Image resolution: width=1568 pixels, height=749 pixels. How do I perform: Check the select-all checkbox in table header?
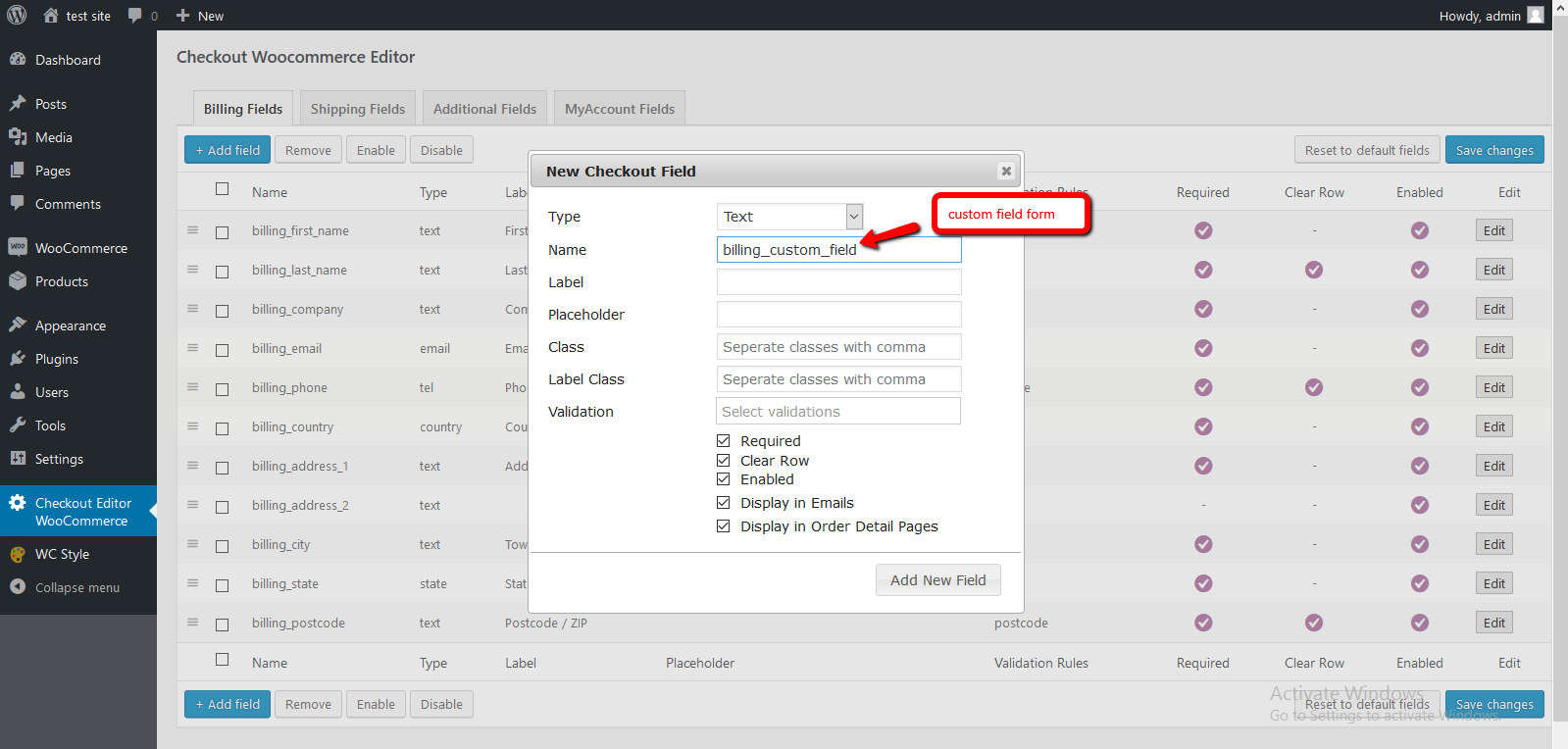pyautogui.click(x=223, y=189)
